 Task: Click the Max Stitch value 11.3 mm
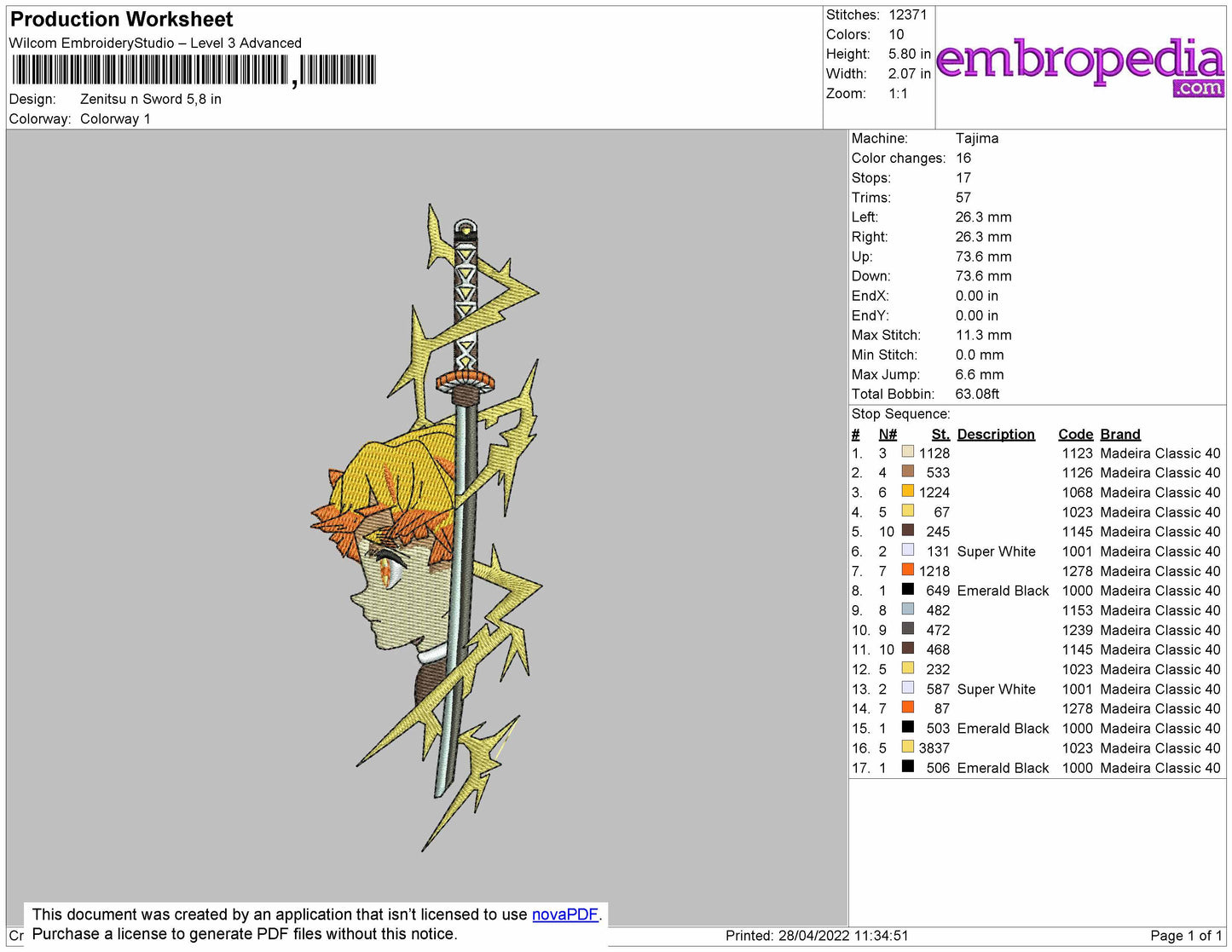click(x=983, y=335)
